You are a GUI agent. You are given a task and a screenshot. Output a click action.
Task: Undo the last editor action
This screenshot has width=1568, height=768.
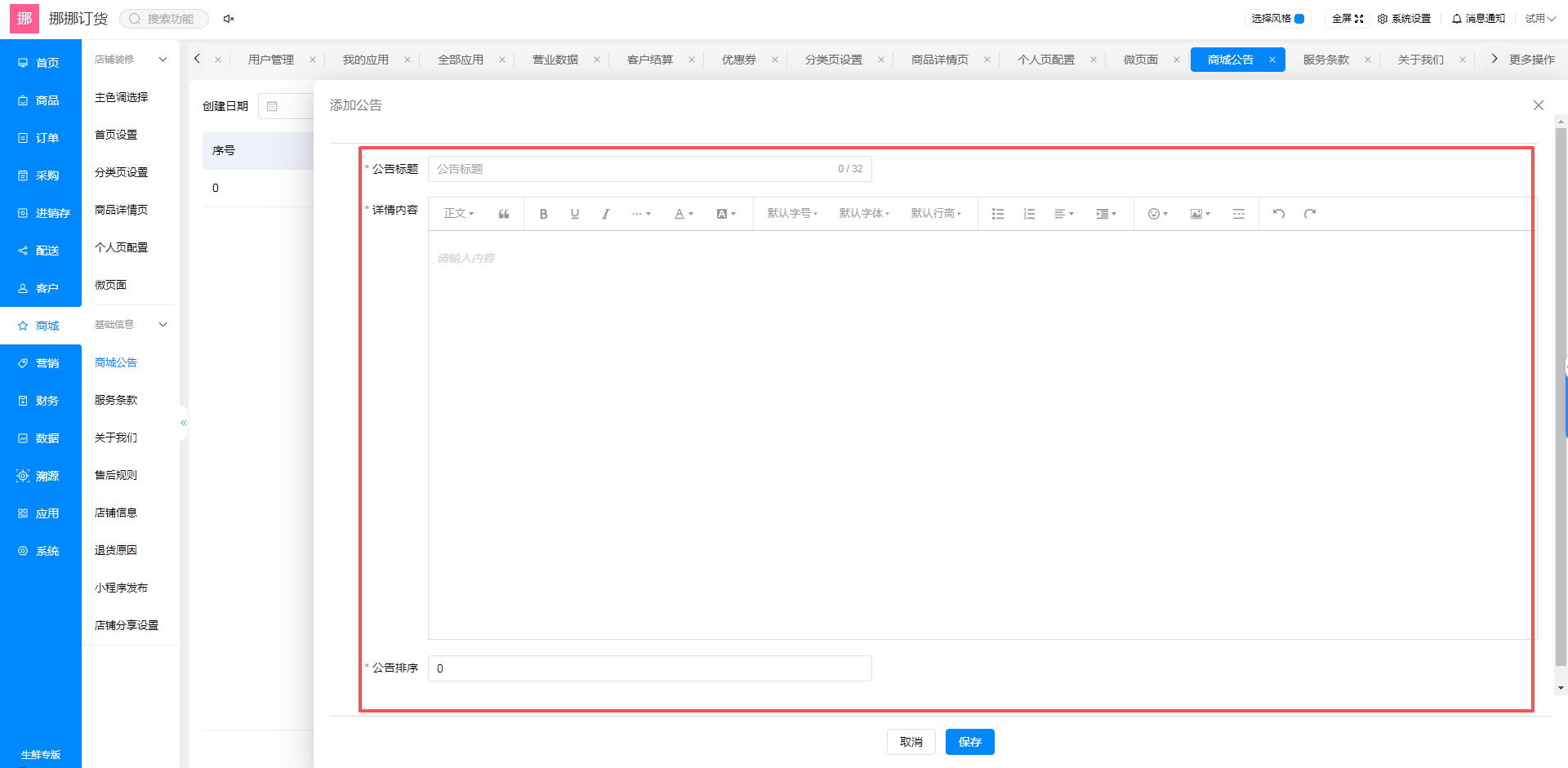click(x=1279, y=214)
